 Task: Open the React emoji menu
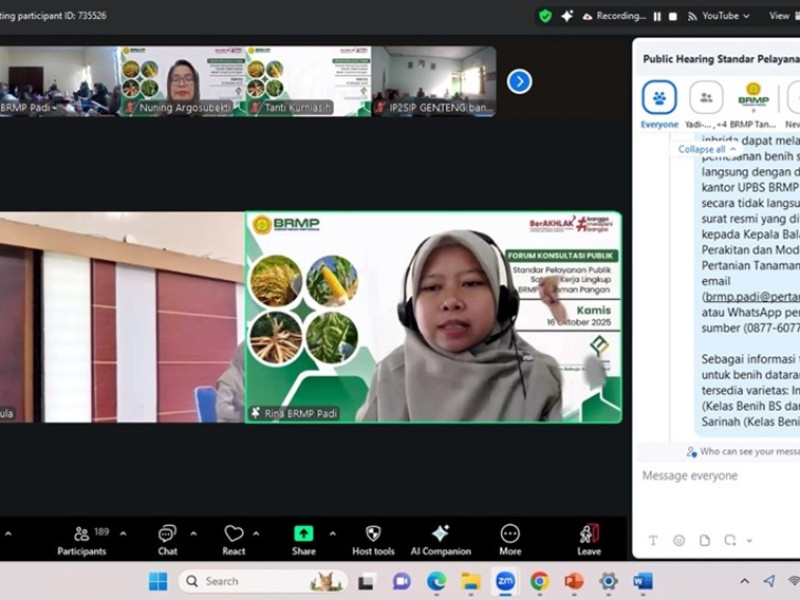pos(234,535)
